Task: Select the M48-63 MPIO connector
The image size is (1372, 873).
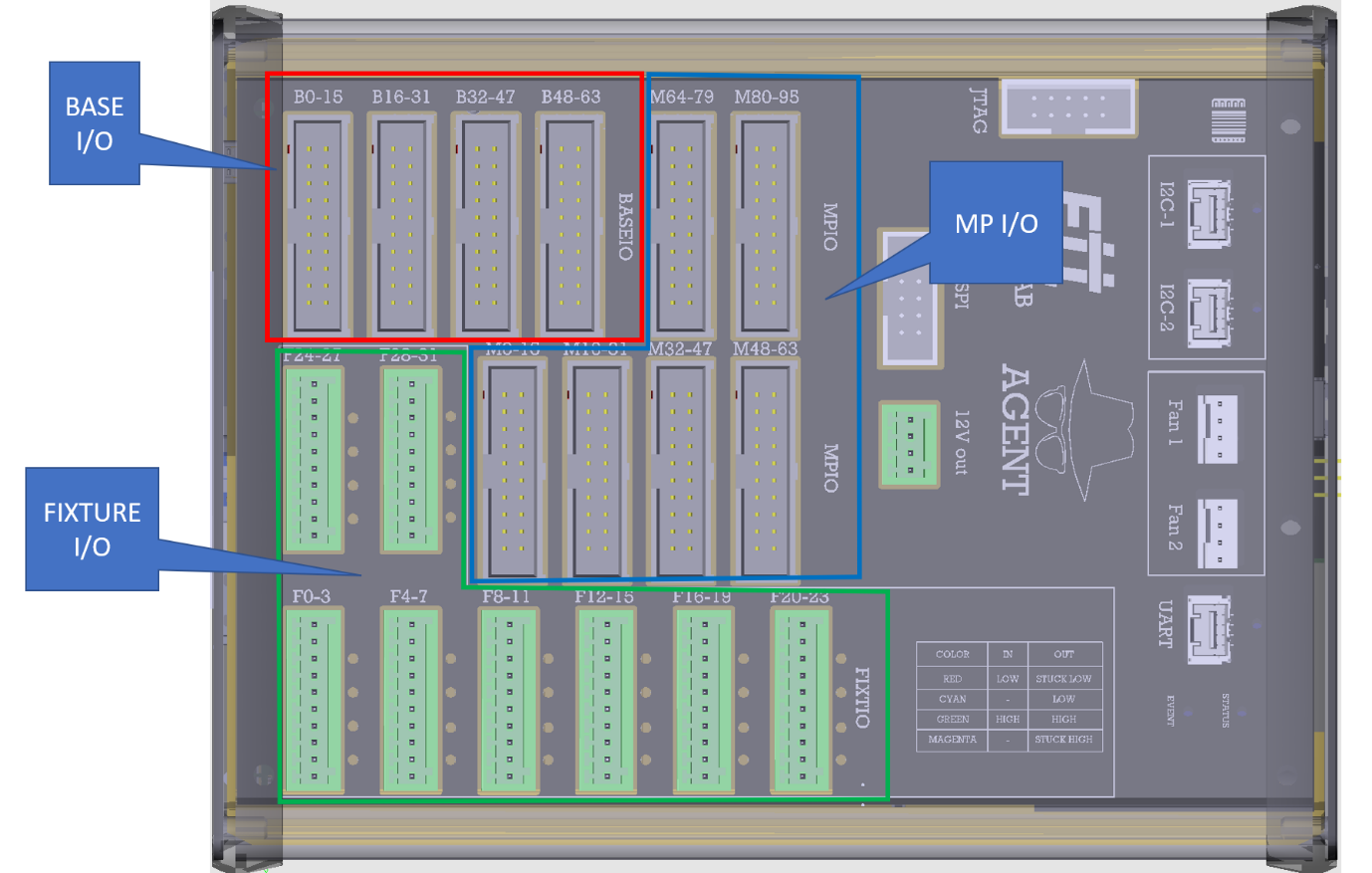Action: (x=766, y=469)
